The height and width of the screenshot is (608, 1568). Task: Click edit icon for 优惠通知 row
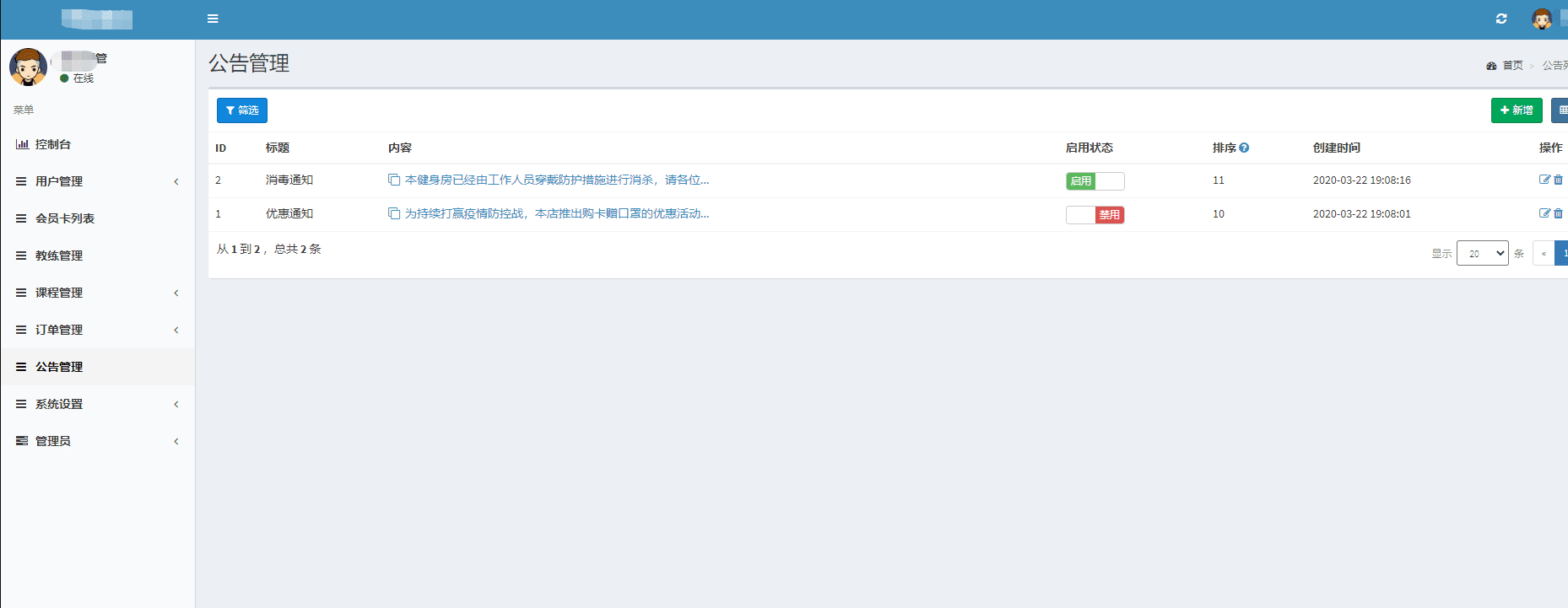[x=1544, y=213]
